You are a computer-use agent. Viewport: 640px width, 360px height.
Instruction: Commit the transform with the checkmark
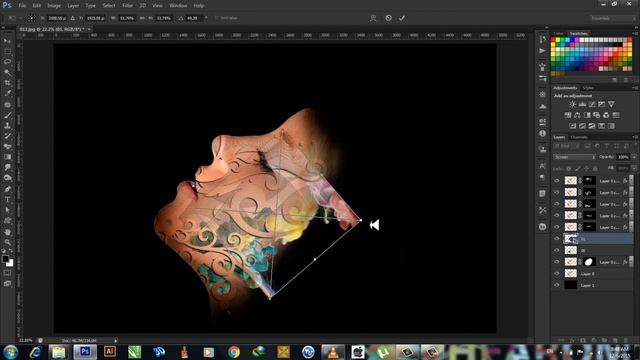402,18
